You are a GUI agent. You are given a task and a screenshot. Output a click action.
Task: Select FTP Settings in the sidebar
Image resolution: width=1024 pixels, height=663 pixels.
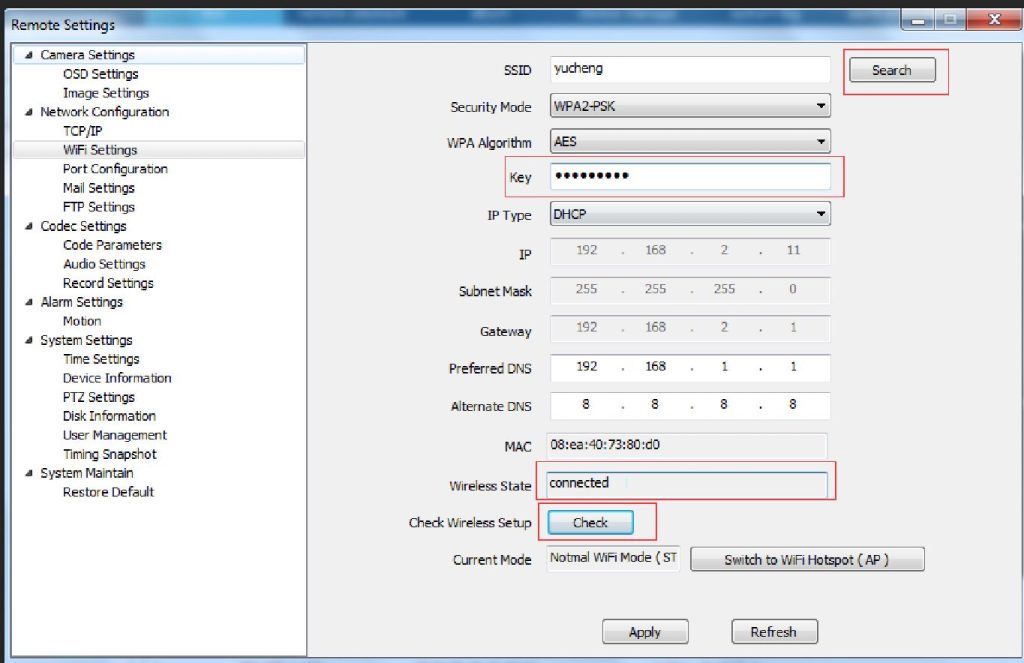click(97, 207)
